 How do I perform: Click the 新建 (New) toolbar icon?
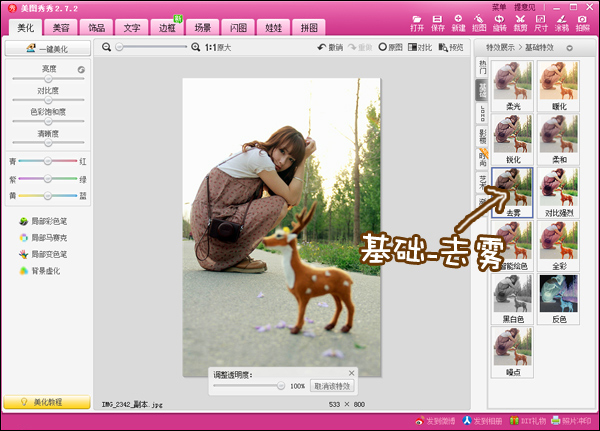(458, 23)
